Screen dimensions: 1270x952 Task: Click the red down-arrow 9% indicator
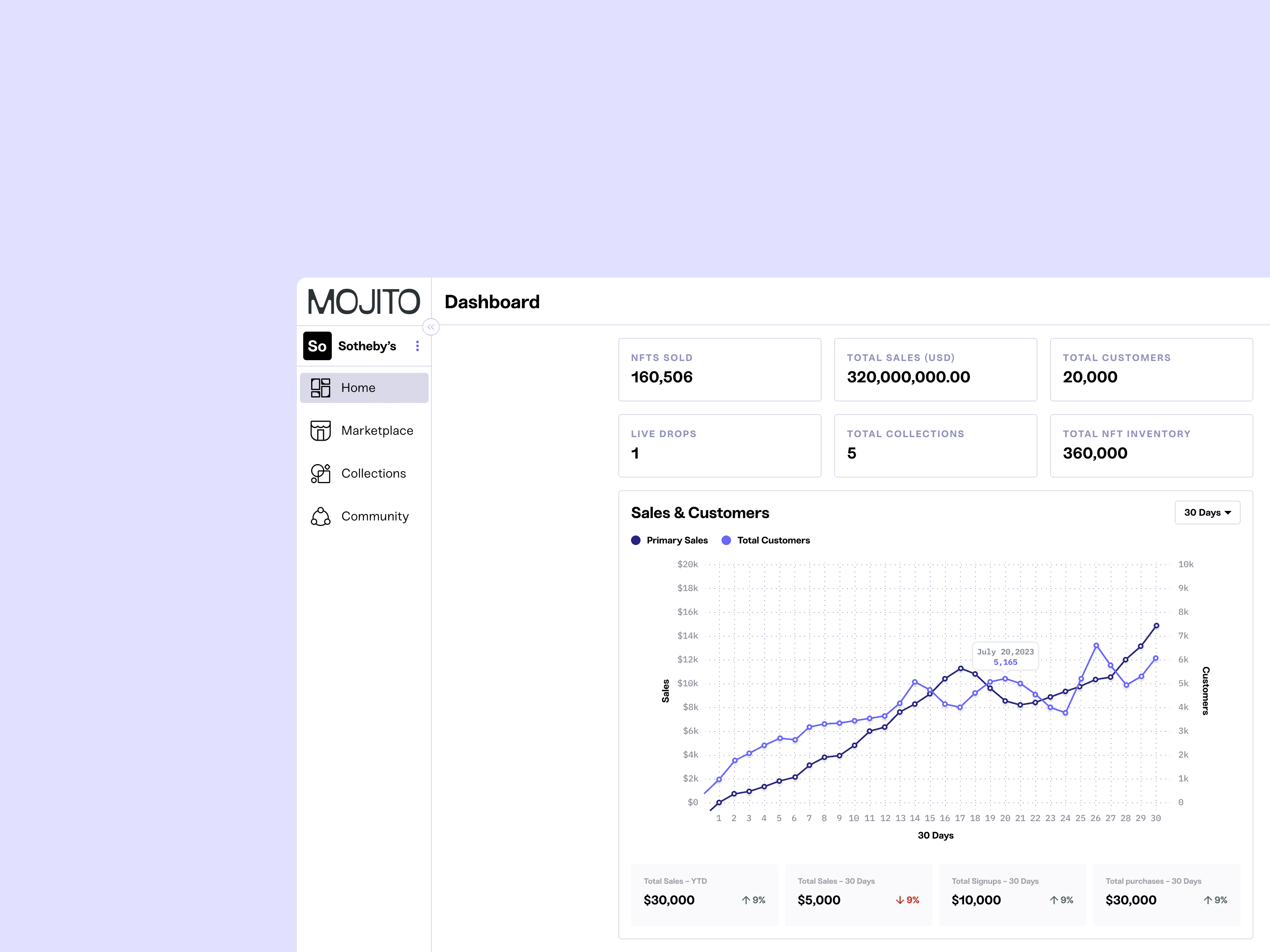[908, 900]
